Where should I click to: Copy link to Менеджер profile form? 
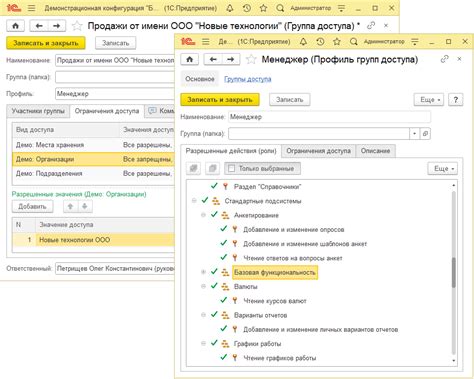pyautogui.click(x=444, y=59)
